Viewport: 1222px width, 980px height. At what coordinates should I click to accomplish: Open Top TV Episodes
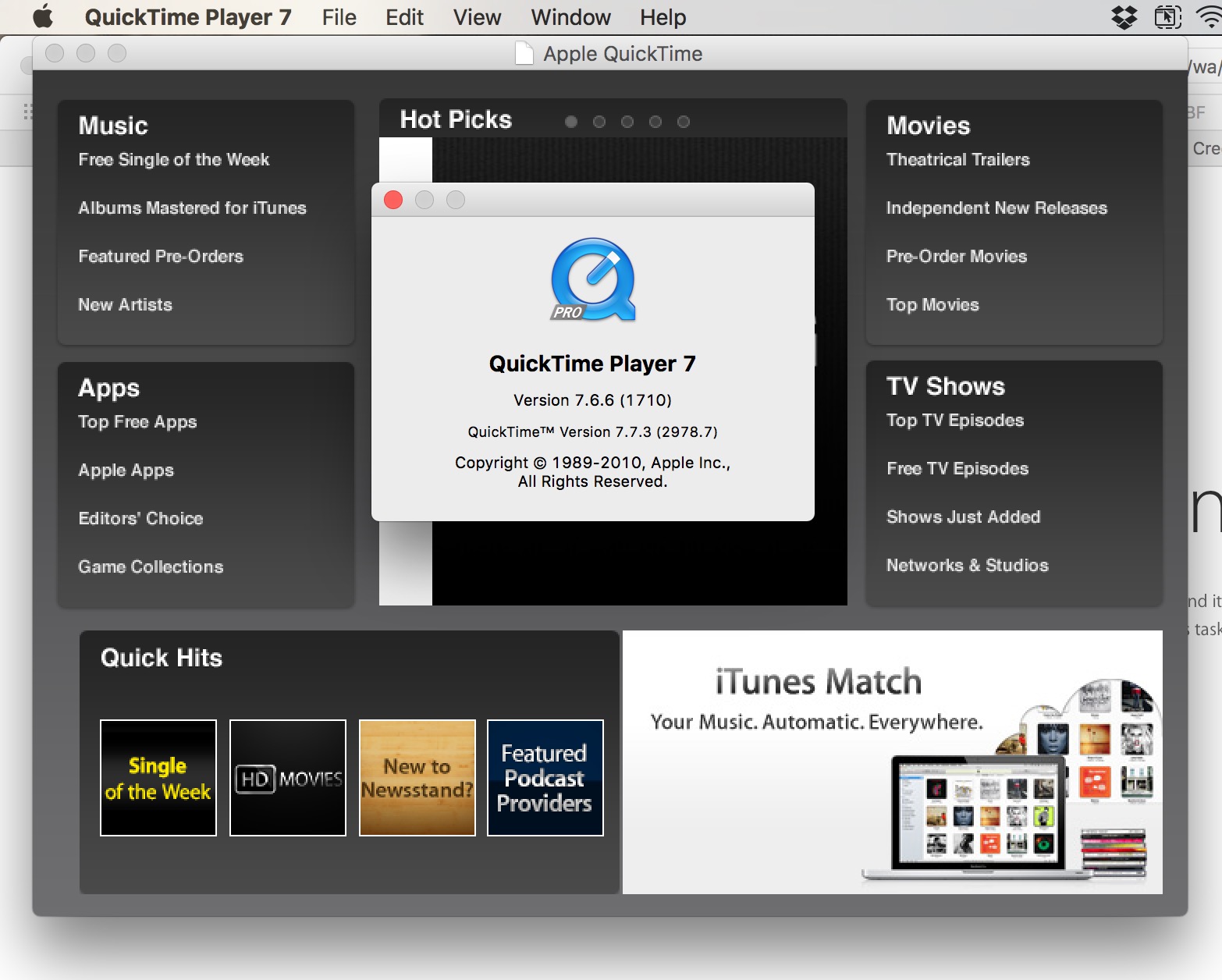click(x=955, y=420)
